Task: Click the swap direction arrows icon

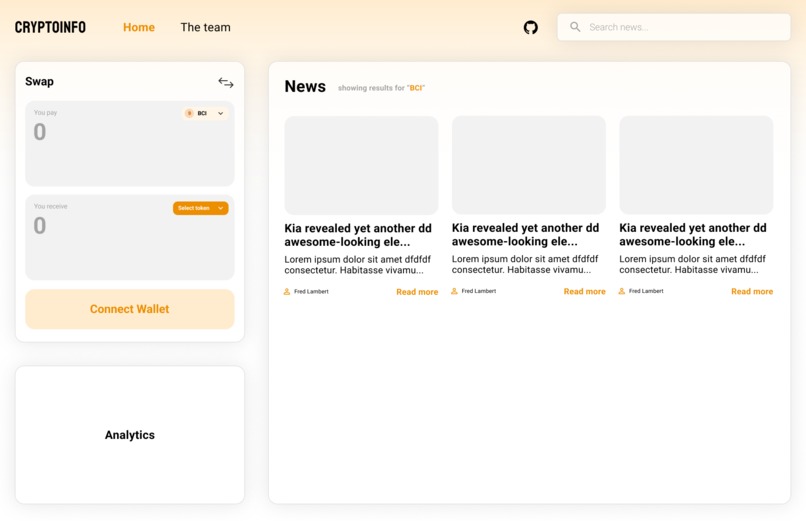Action: pyautogui.click(x=226, y=83)
